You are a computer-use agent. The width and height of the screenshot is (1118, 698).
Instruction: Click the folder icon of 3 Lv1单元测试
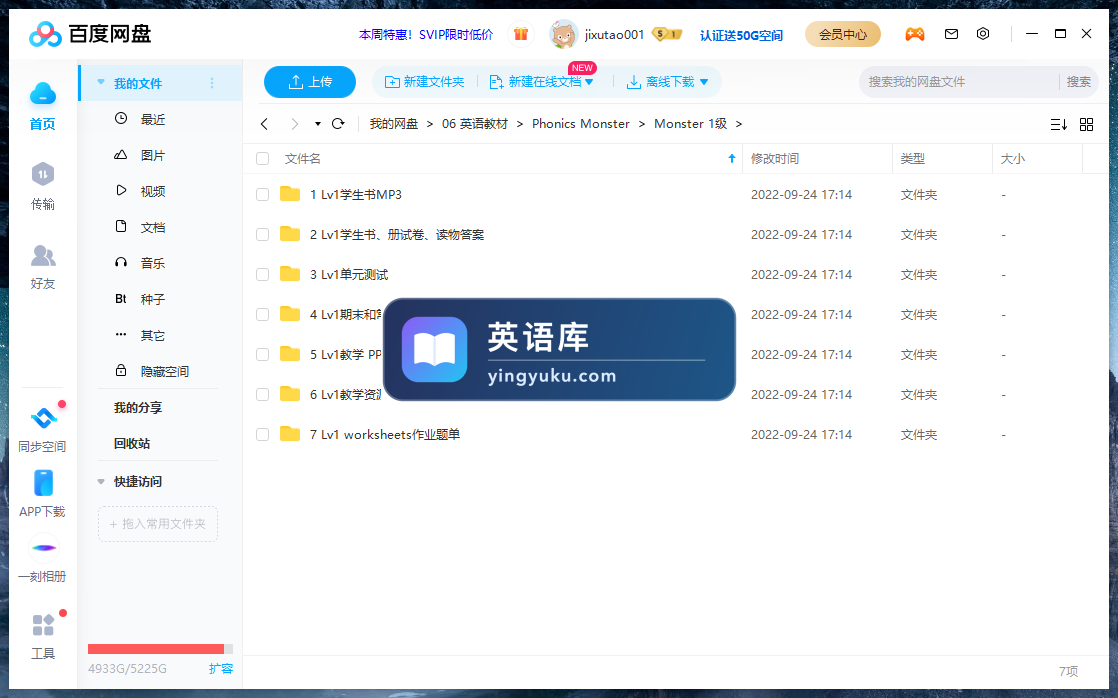289,274
